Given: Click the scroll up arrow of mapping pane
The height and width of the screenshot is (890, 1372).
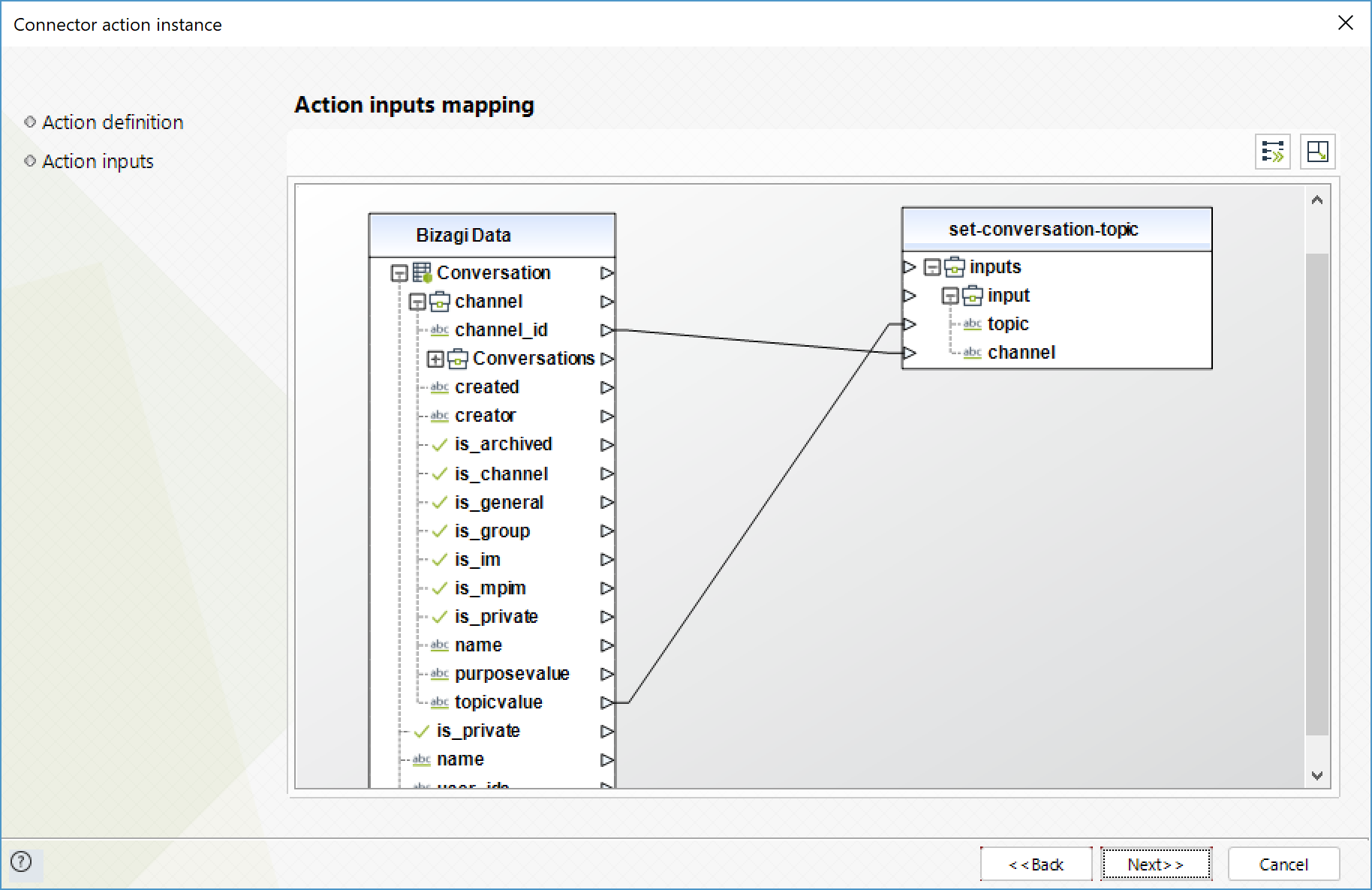Looking at the screenshot, I should pyautogui.click(x=1317, y=200).
